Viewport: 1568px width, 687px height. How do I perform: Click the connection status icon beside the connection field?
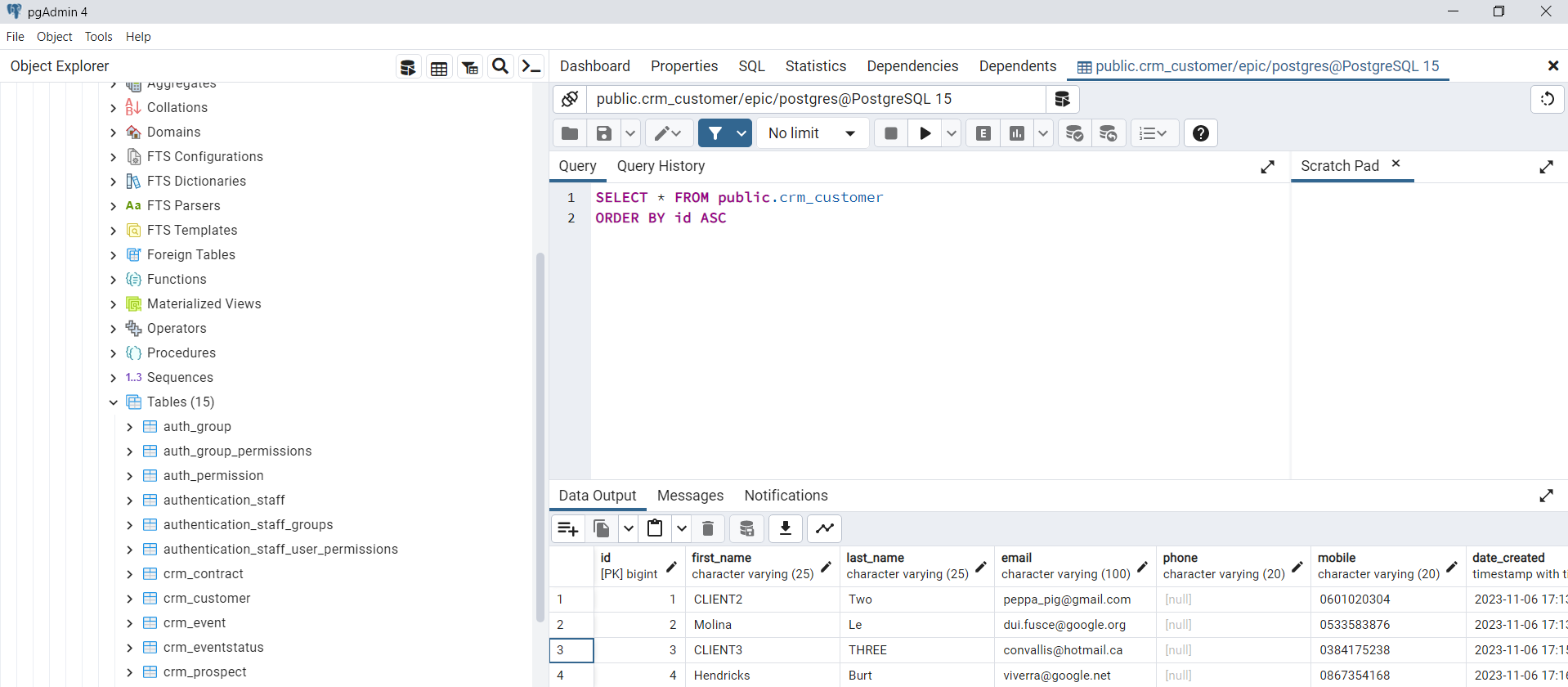pyautogui.click(x=570, y=99)
